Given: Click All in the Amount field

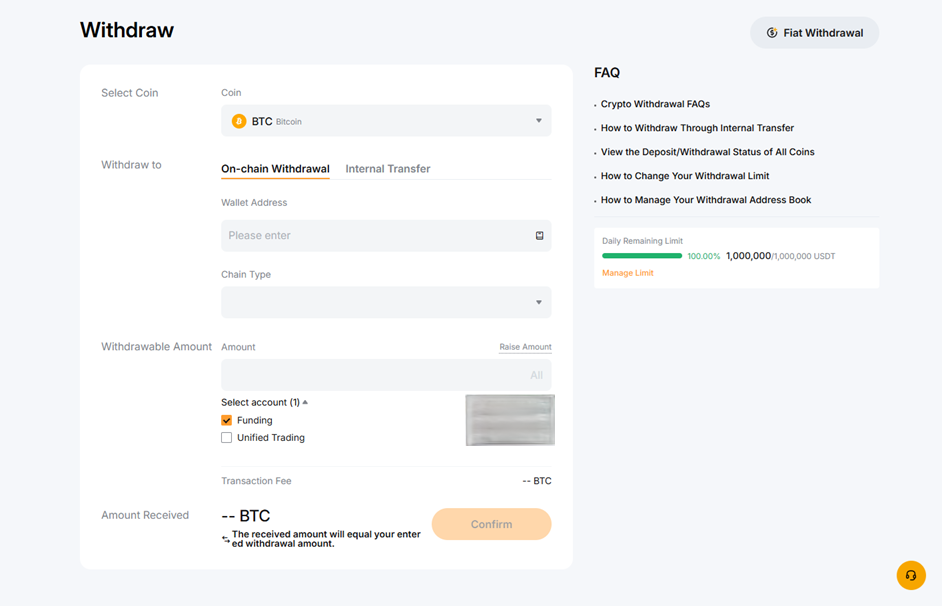Looking at the screenshot, I should tap(536, 375).
